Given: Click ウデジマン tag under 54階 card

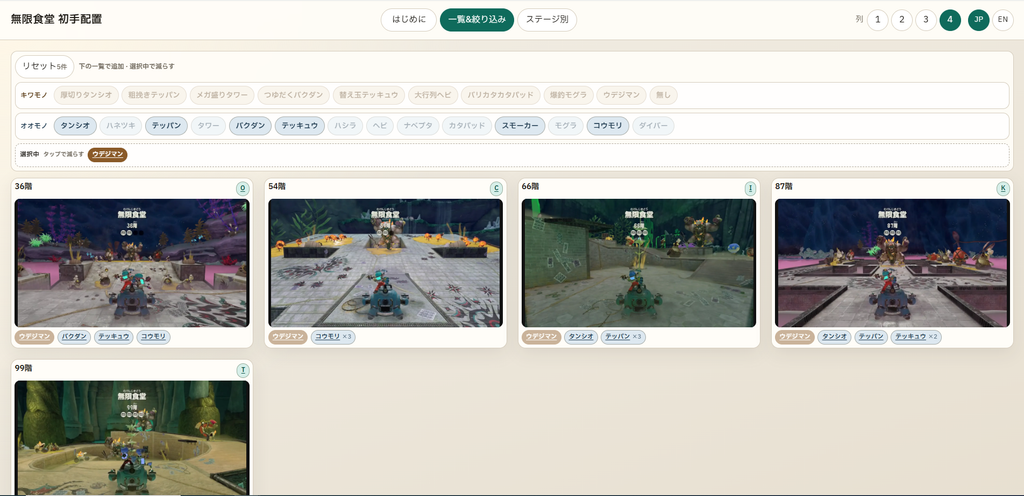Looking at the screenshot, I should [x=288, y=337].
